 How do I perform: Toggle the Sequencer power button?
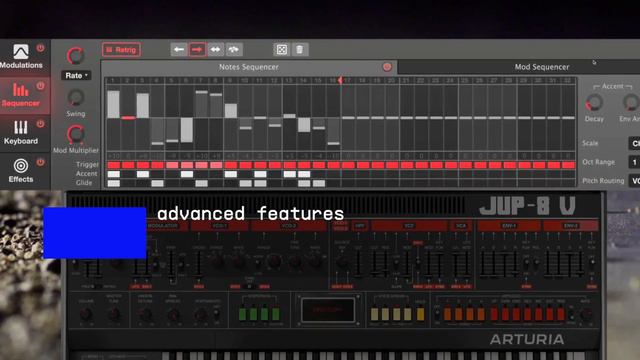click(x=40, y=86)
